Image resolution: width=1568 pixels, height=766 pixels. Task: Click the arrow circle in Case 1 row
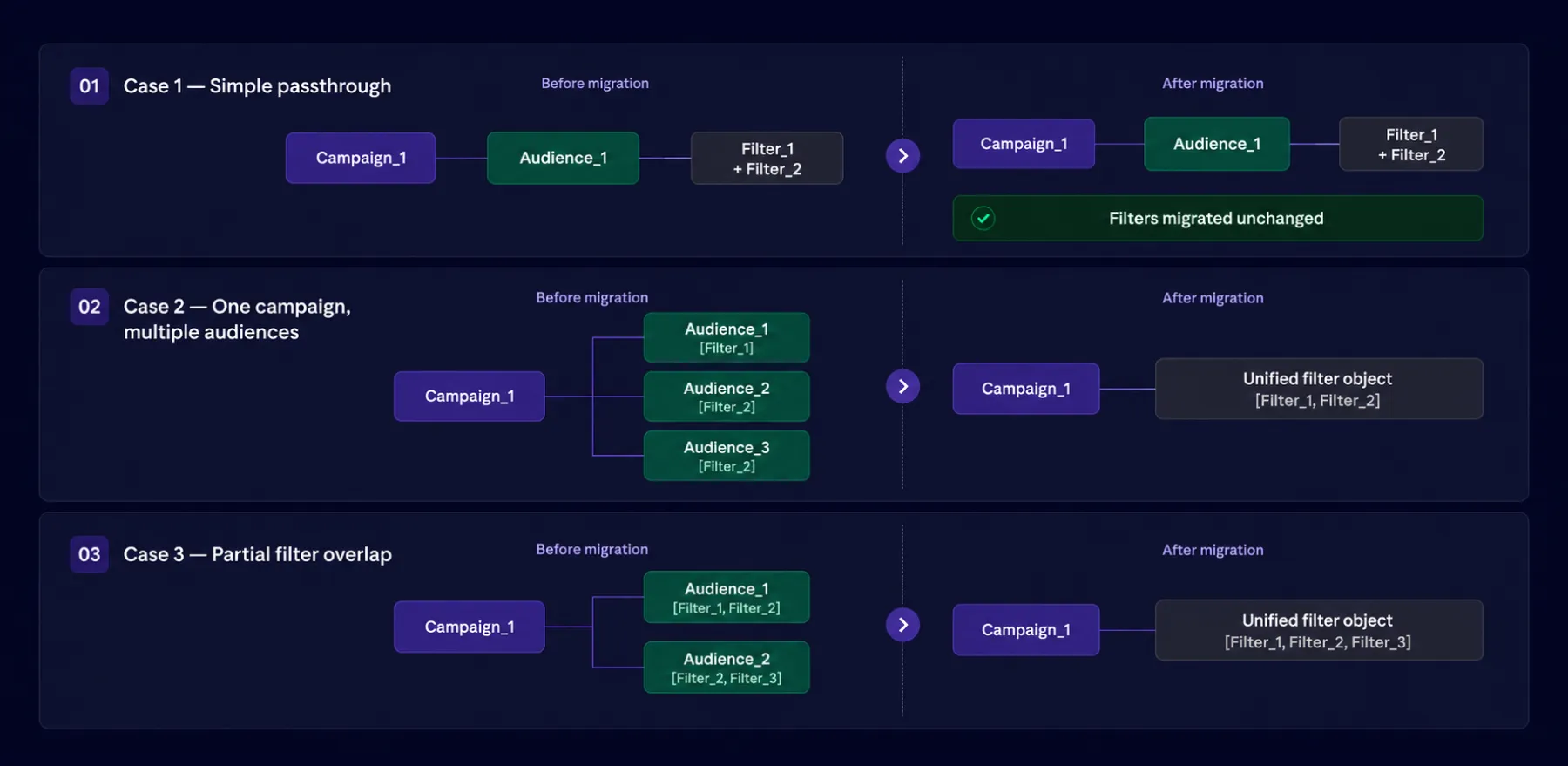coord(902,156)
